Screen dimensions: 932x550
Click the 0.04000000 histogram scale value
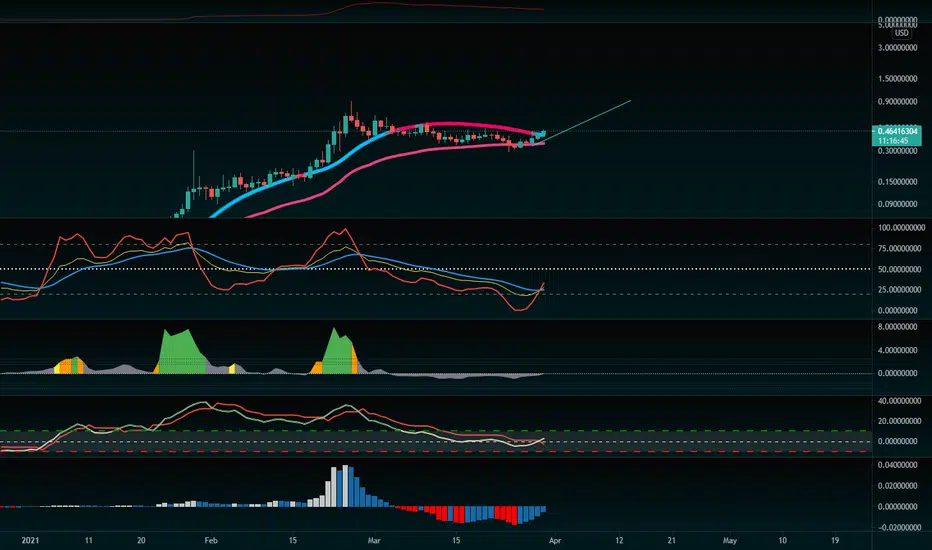898,465
